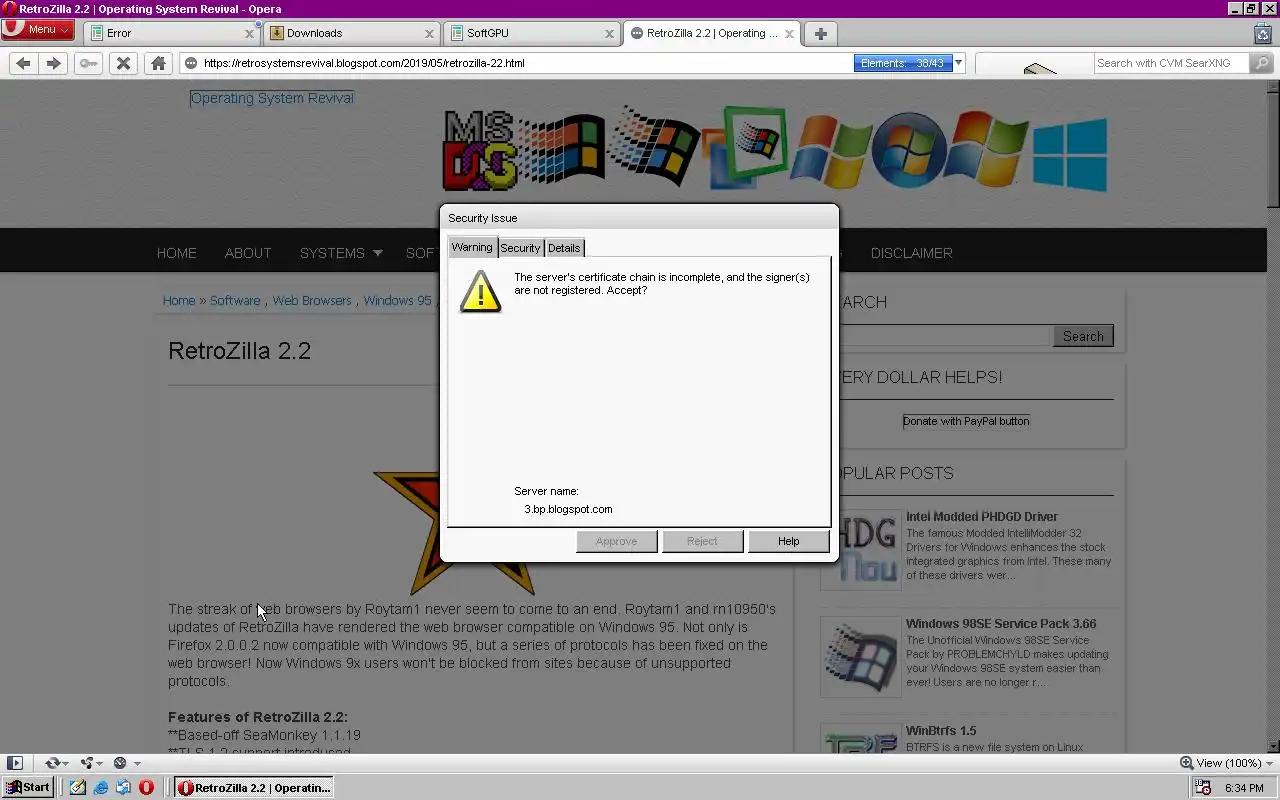Close the Downloads tab
Image resolution: width=1280 pixels, height=800 pixels.
click(x=429, y=33)
